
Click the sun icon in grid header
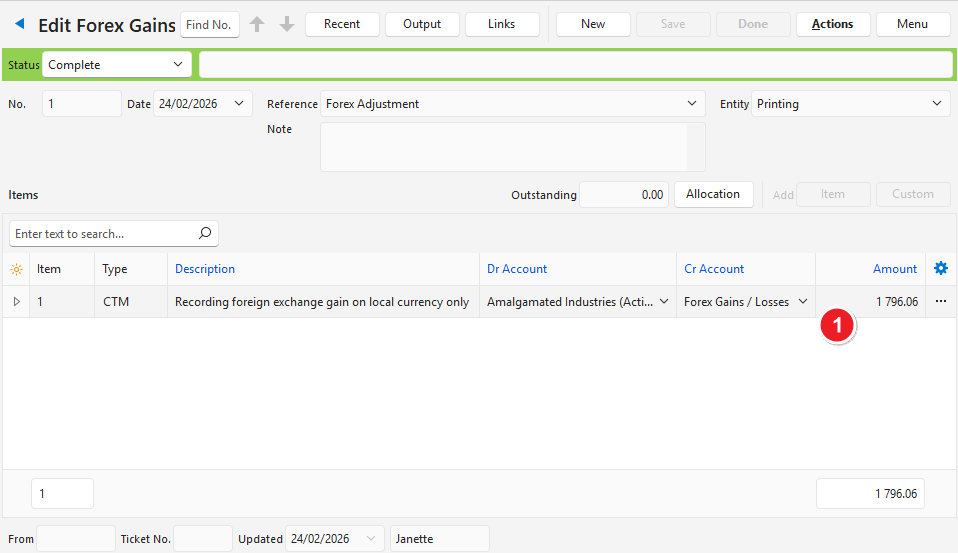(16, 270)
